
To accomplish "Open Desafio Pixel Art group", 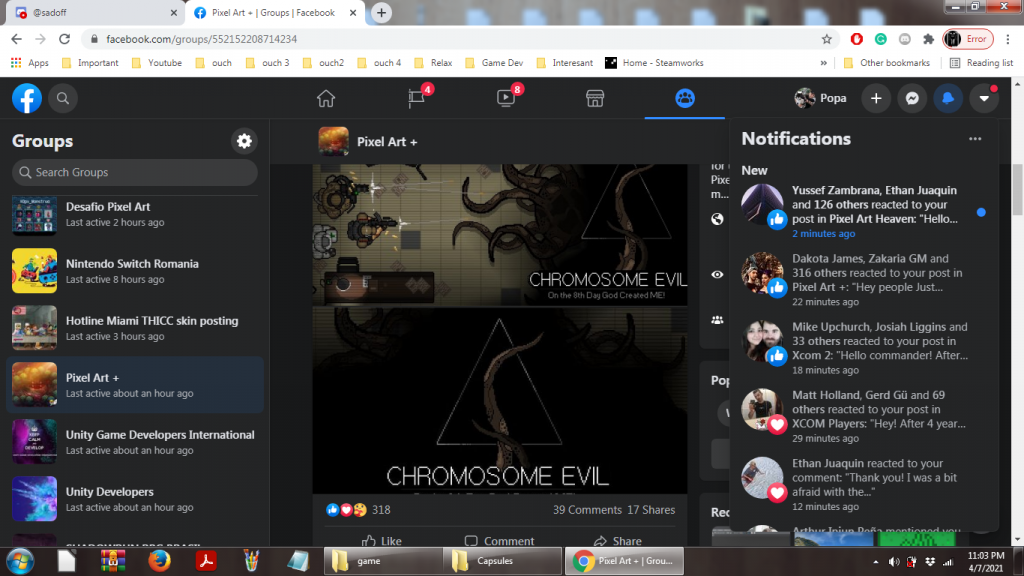I will tap(135, 214).
